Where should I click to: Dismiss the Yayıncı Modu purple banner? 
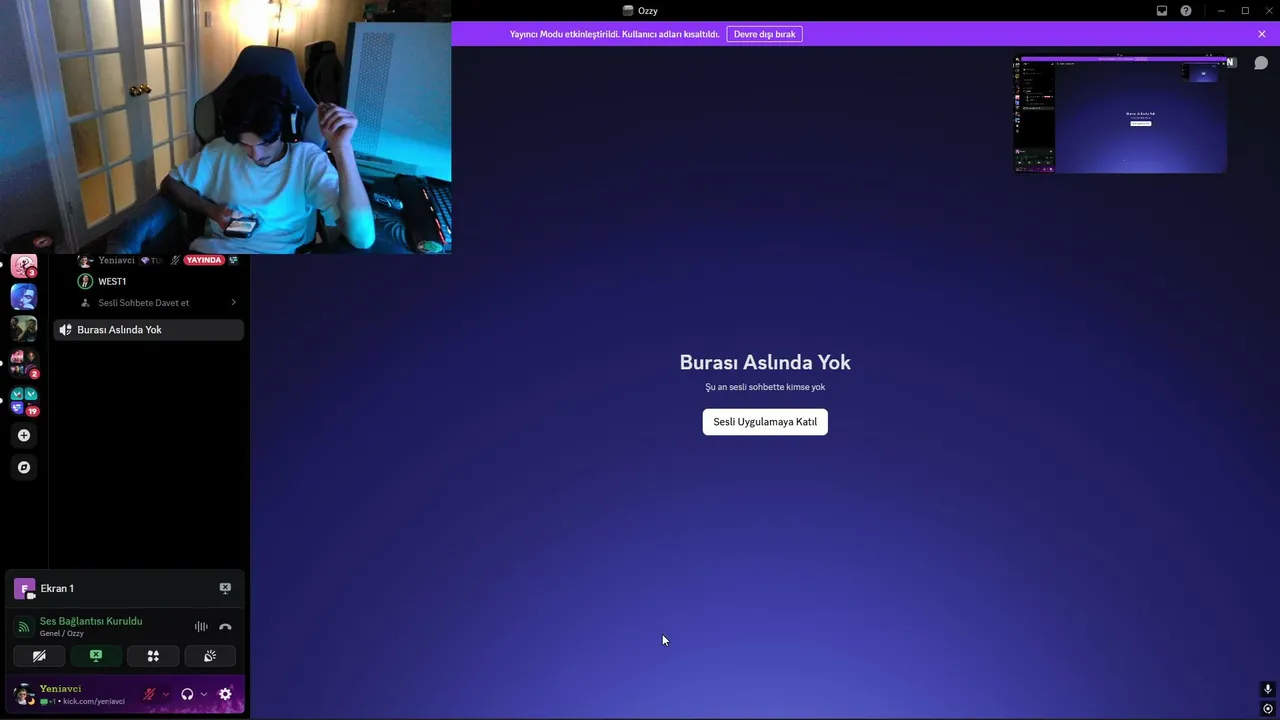click(1262, 34)
